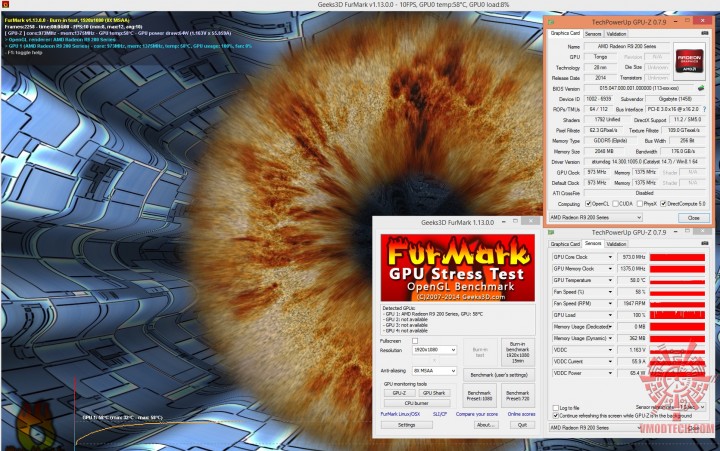Click the Bus Interface question mark icon
Screen dimensions: 720x451
pyautogui.click(x=704, y=109)
